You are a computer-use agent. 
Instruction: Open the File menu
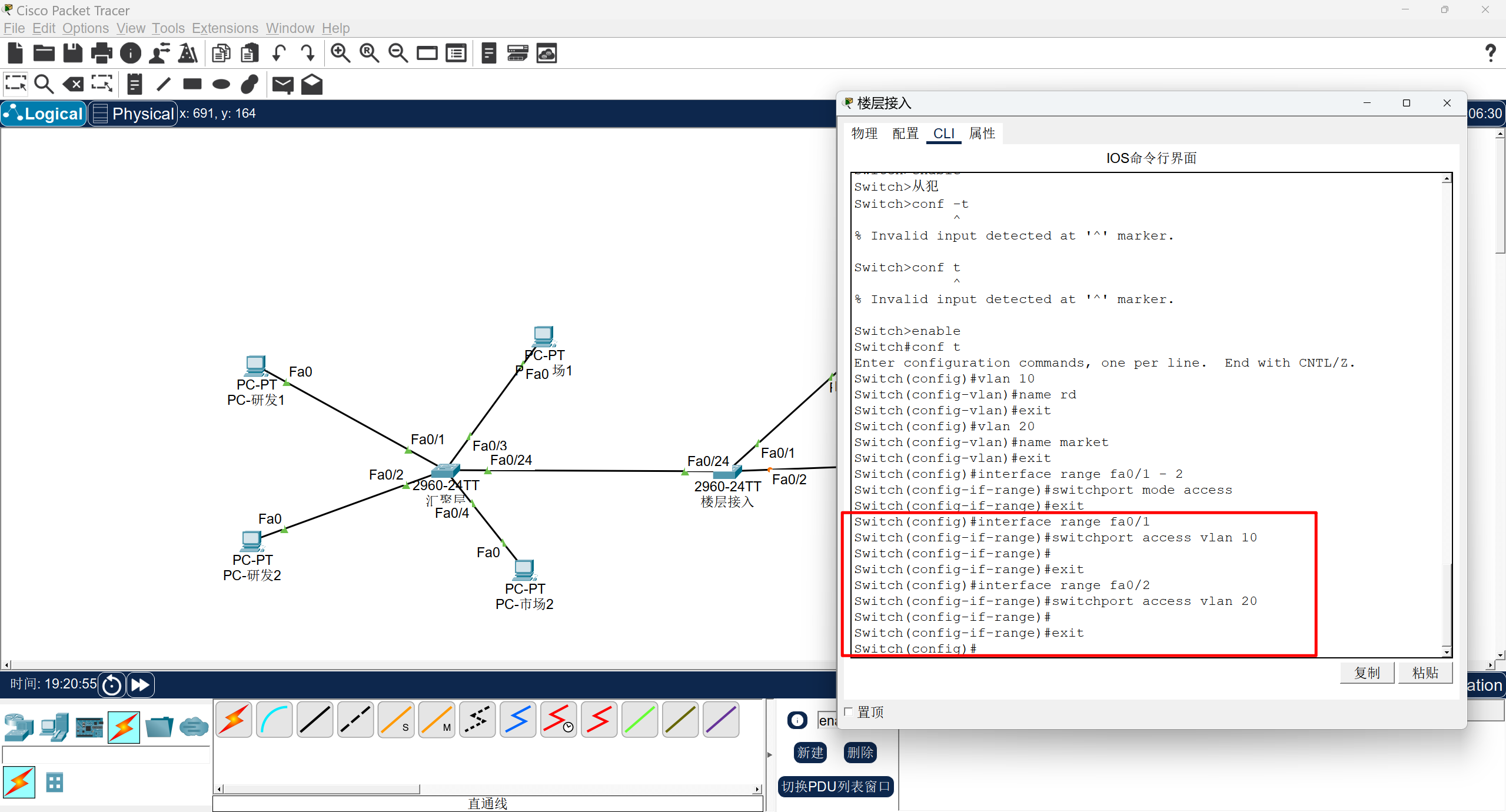(x=14, y=28)
